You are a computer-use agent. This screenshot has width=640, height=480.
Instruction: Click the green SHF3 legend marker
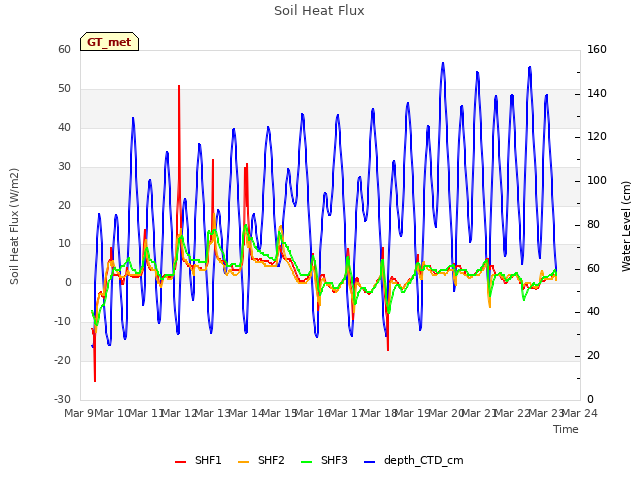(x=307, y=462)
